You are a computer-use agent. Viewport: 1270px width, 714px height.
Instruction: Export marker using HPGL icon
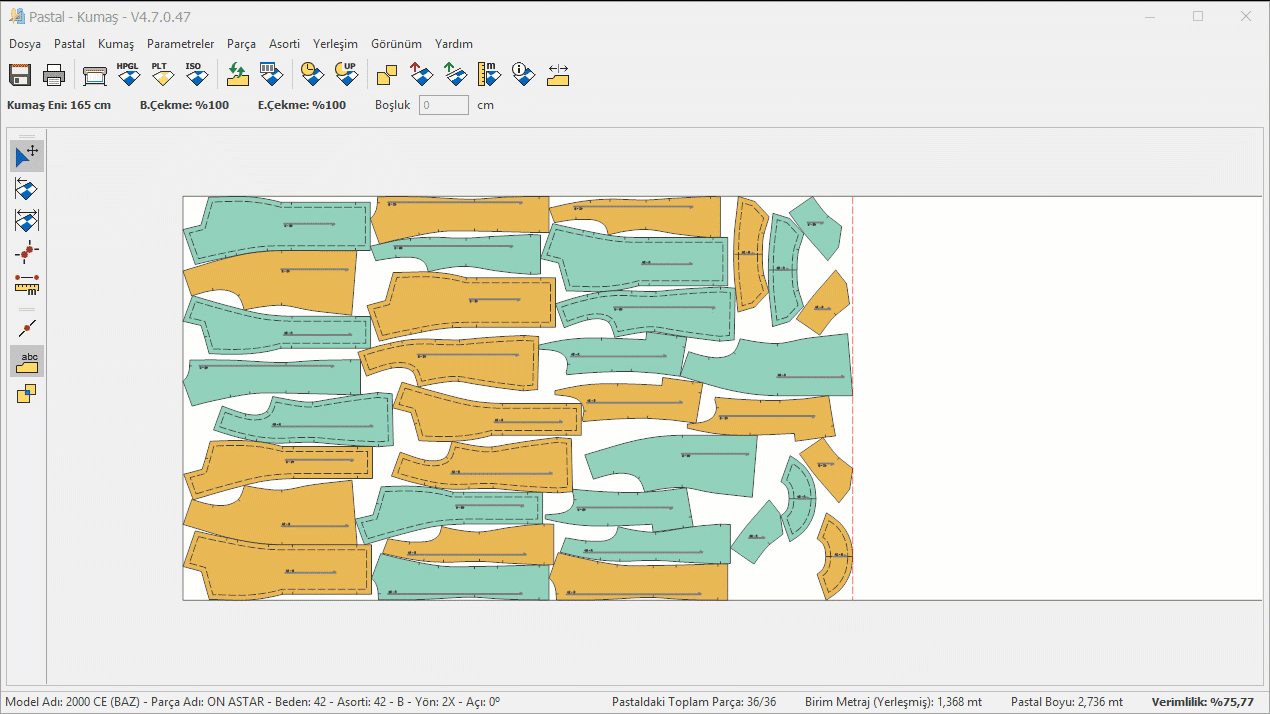128,74
